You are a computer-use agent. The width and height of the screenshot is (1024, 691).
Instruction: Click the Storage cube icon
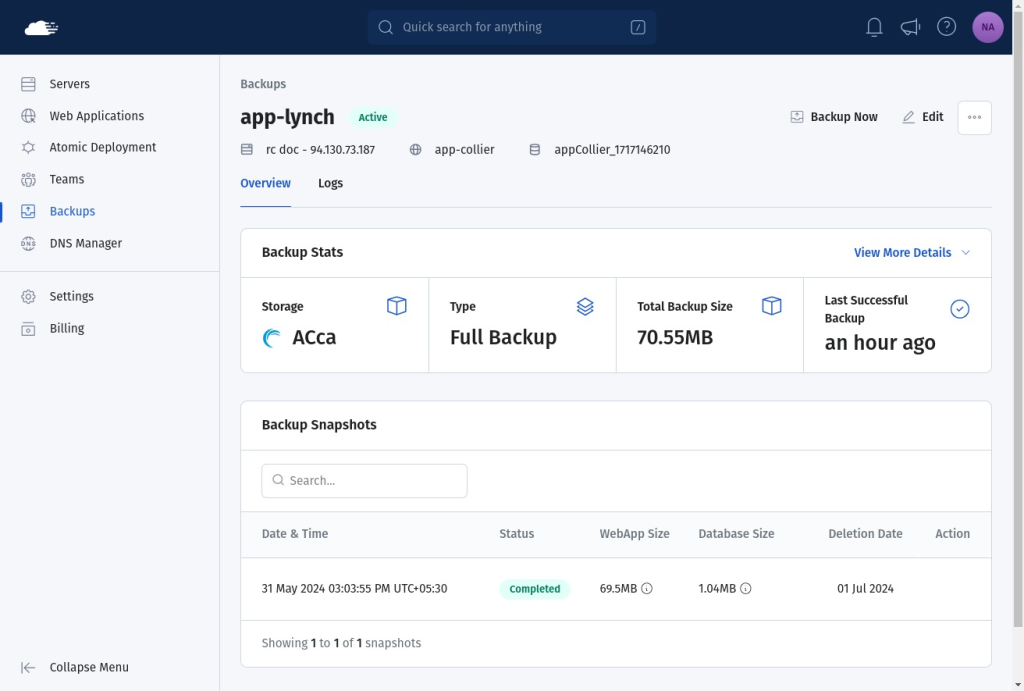pyautogui.click(x=396, y=306)
